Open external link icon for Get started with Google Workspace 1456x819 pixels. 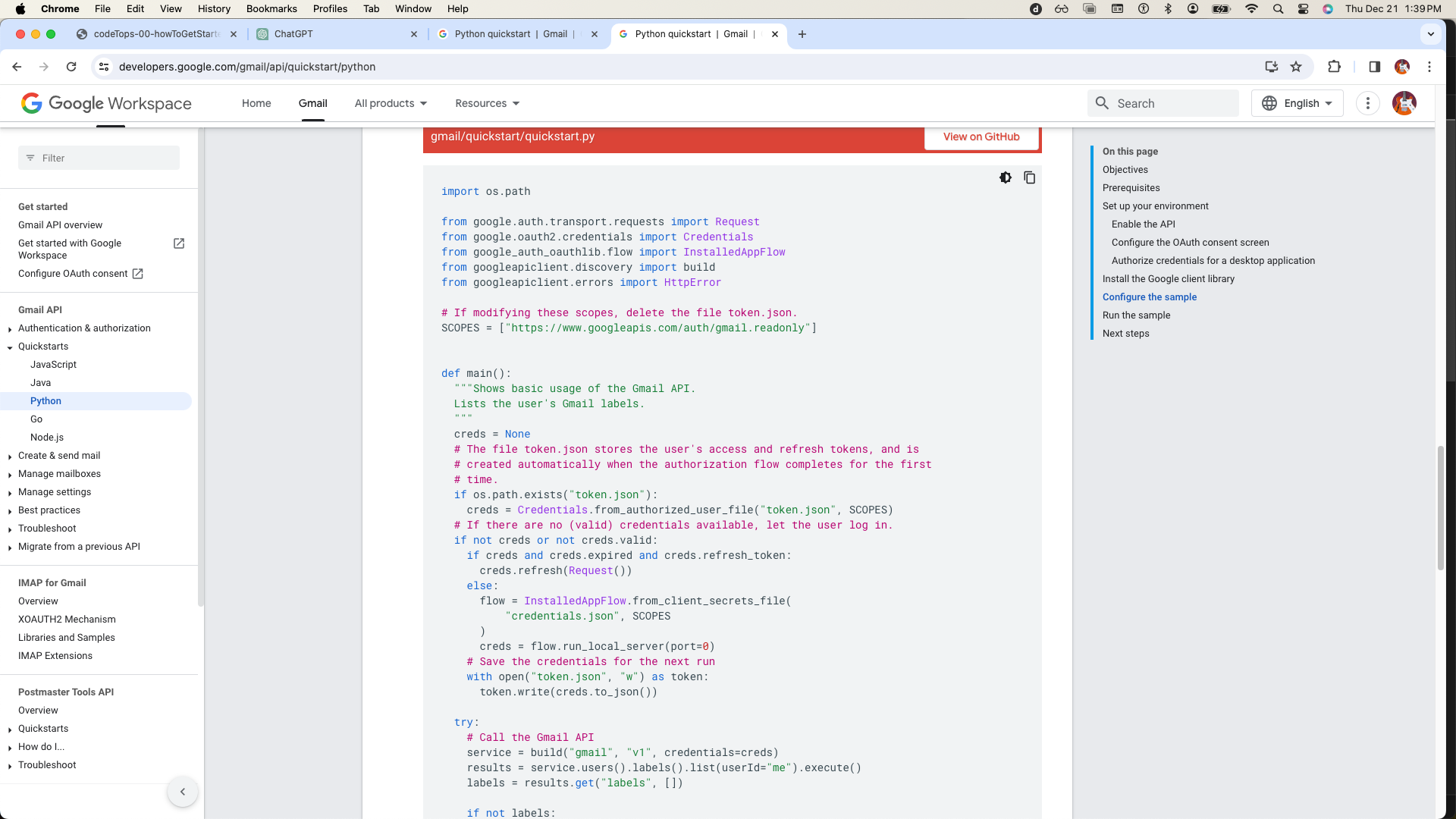pos(179,243)
